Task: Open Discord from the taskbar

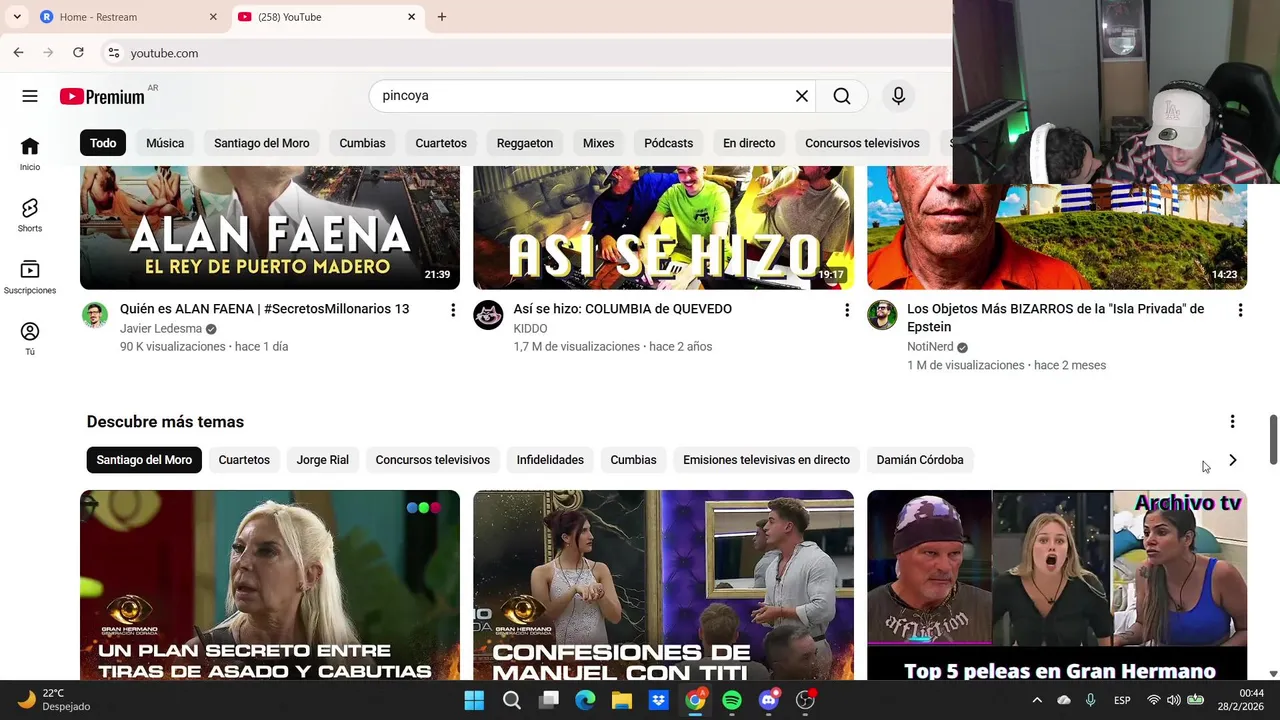Action: coord(768,700)
